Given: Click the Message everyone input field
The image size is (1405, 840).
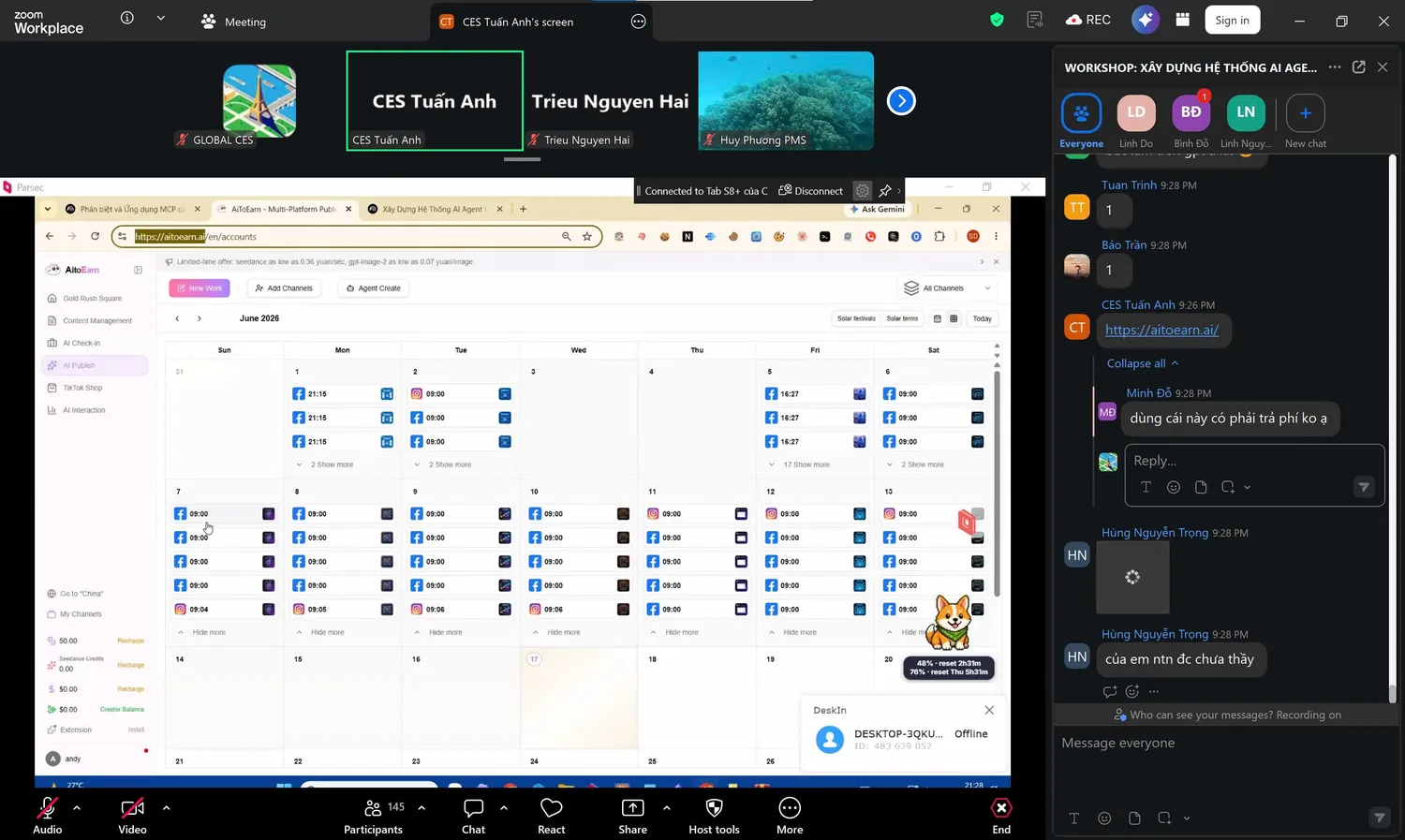Looking at the screenshot, I should coord(1226,744).
